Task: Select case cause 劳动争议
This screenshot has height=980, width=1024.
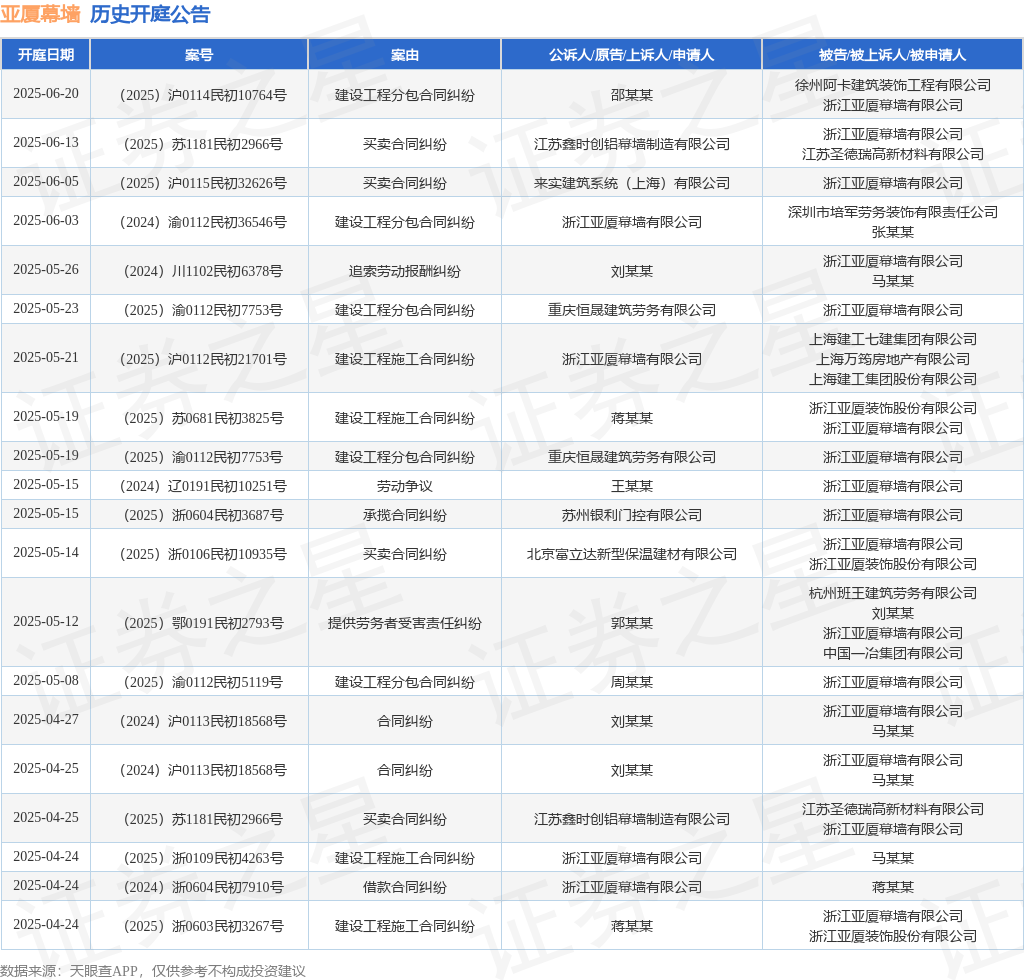Action: tap(405, 486)
